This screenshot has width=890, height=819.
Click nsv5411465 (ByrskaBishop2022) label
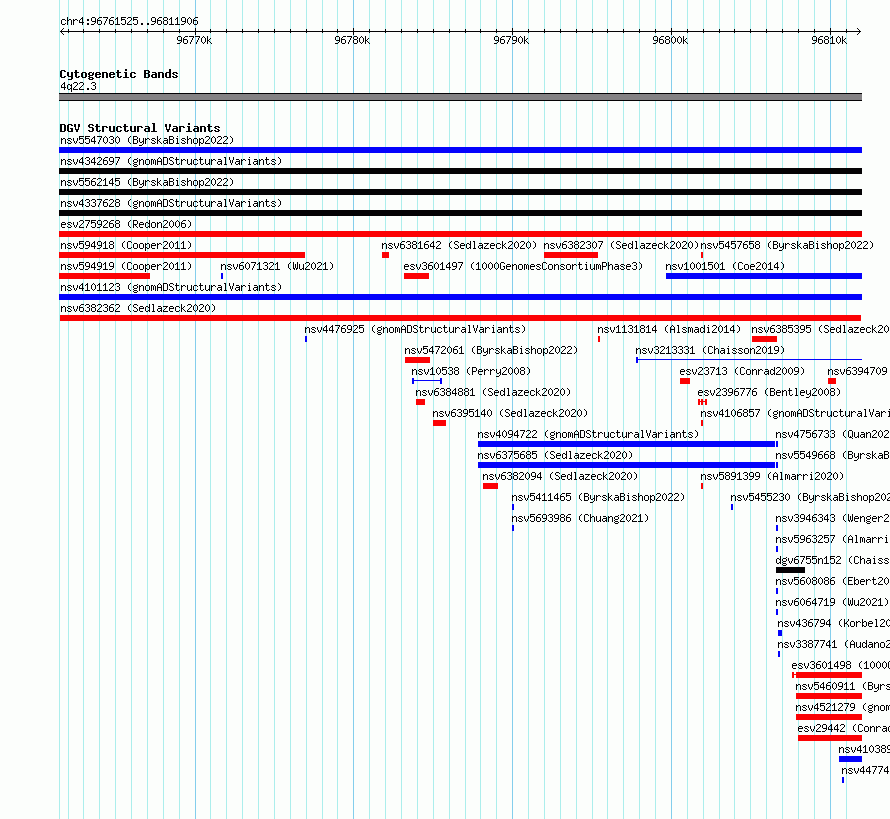point(598,497)
